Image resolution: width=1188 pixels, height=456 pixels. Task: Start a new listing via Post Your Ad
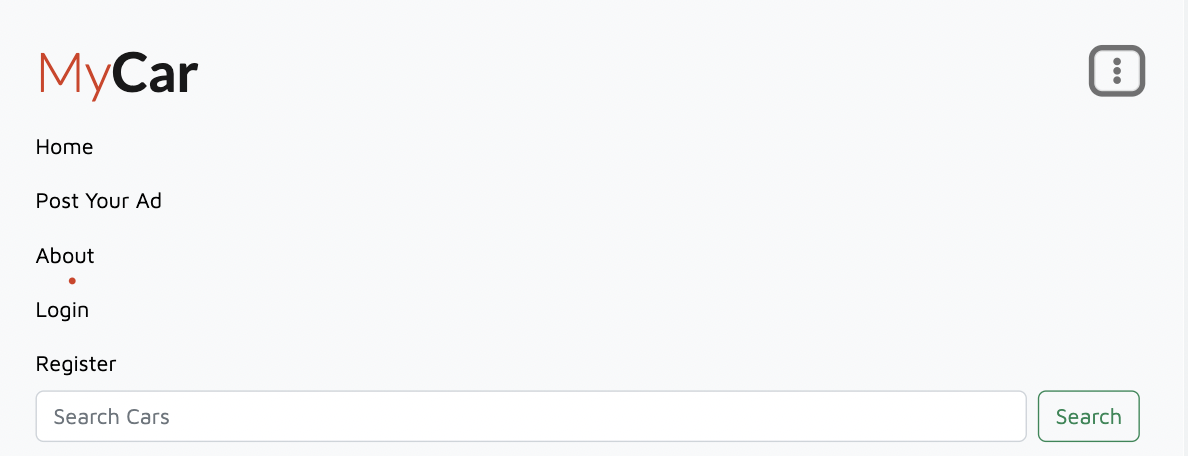tap(98, 201)
